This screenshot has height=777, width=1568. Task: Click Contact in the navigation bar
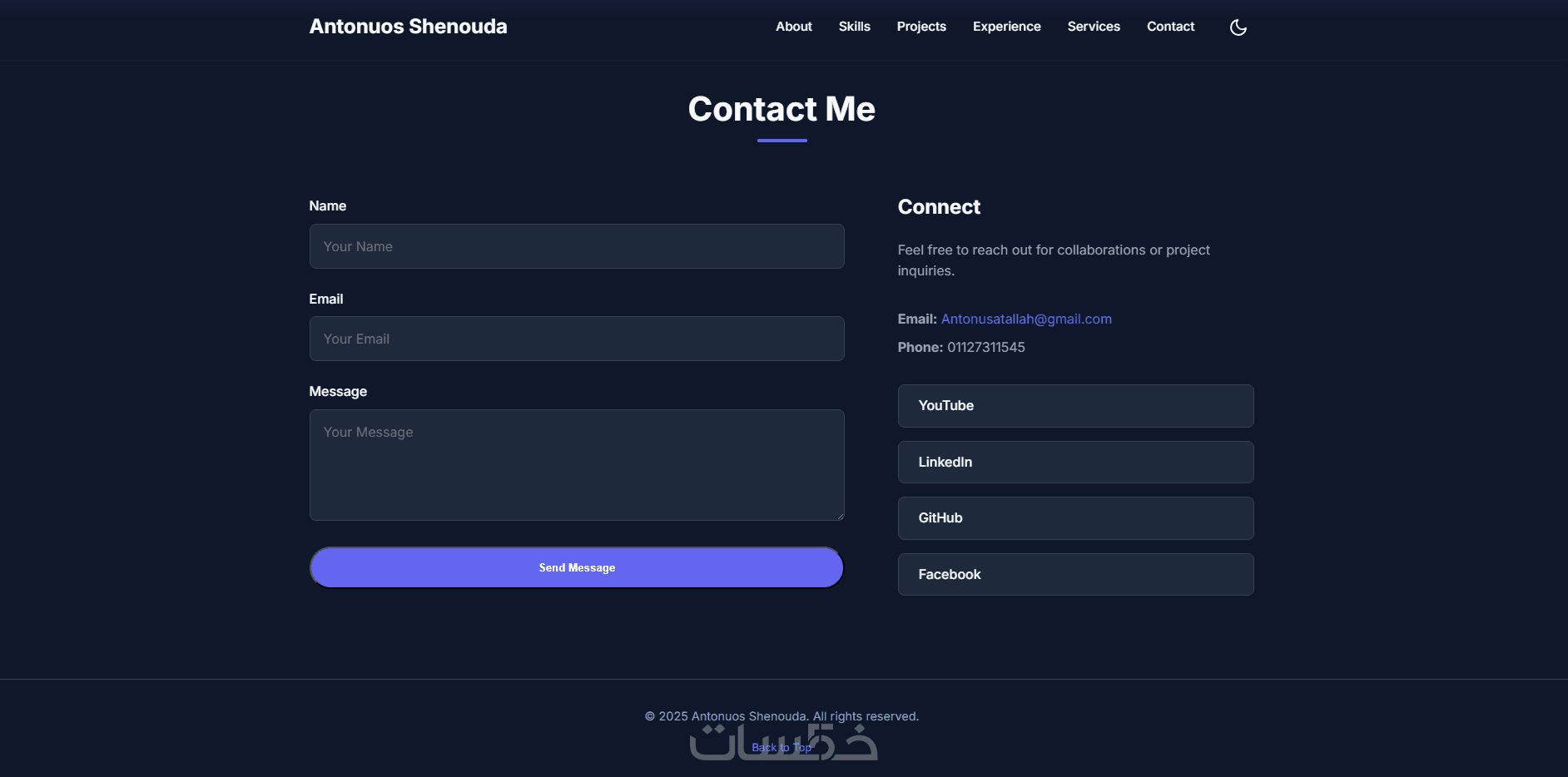pos(1170,27)
